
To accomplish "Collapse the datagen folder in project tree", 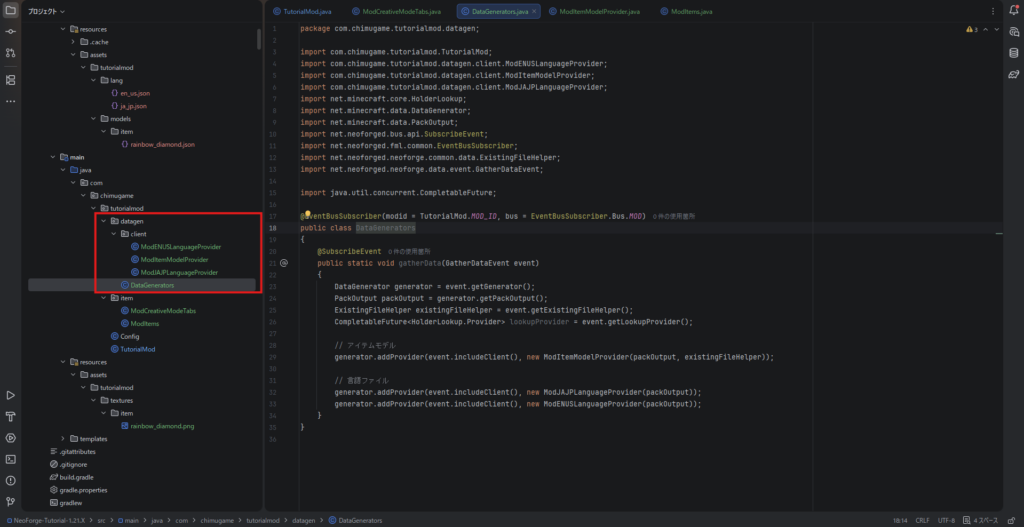I will (x=103, y=221).
